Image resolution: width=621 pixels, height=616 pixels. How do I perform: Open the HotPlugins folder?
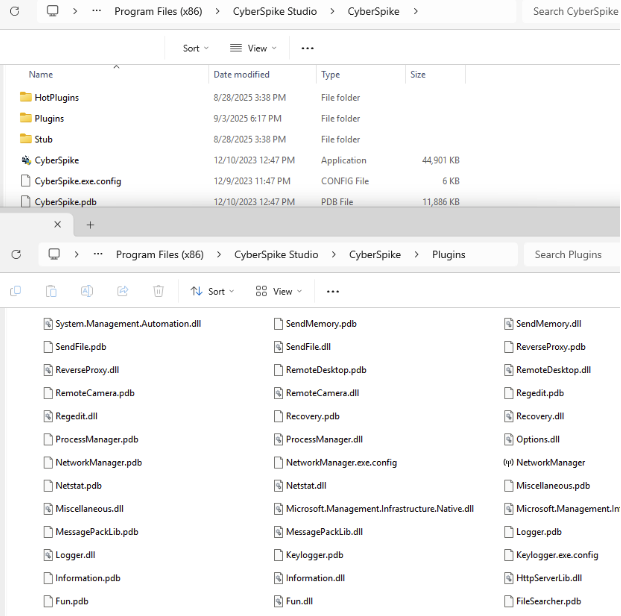pyautogui.click(x=56, y=98)
